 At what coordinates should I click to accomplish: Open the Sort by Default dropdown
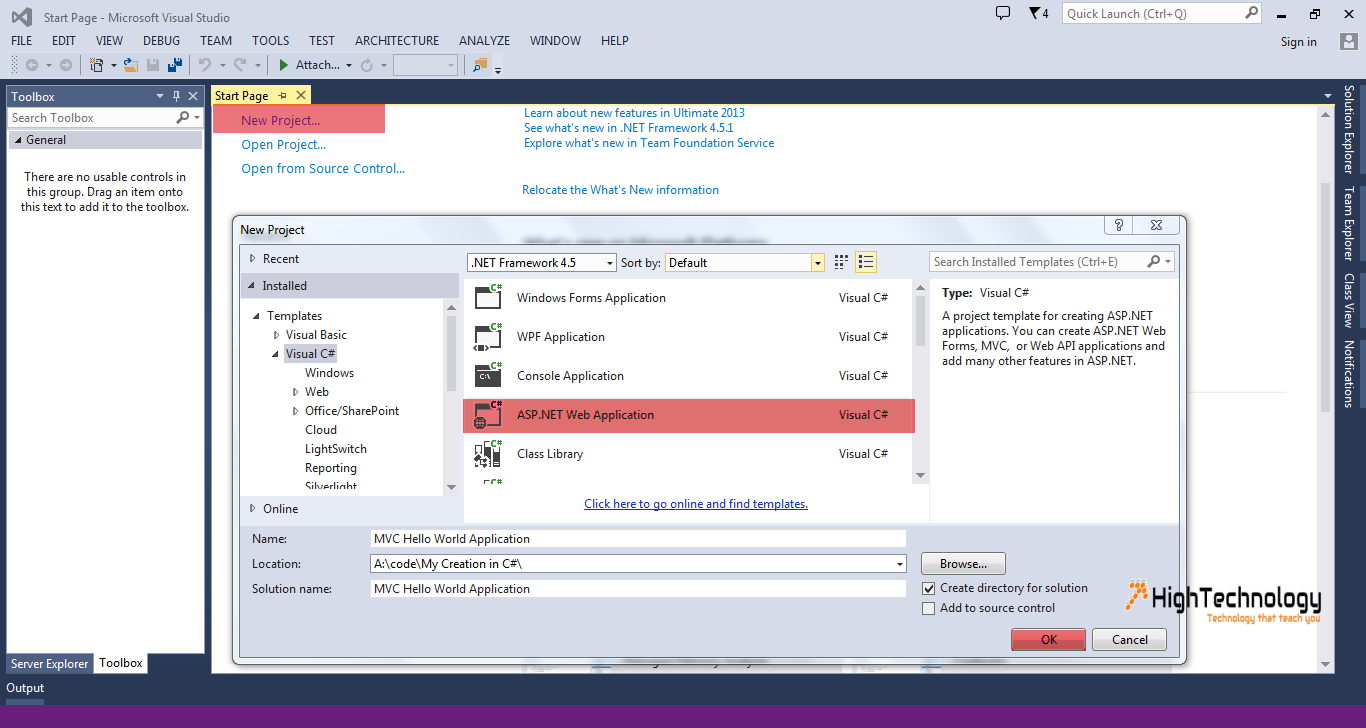pyautogui.click(x=745, y=262)
